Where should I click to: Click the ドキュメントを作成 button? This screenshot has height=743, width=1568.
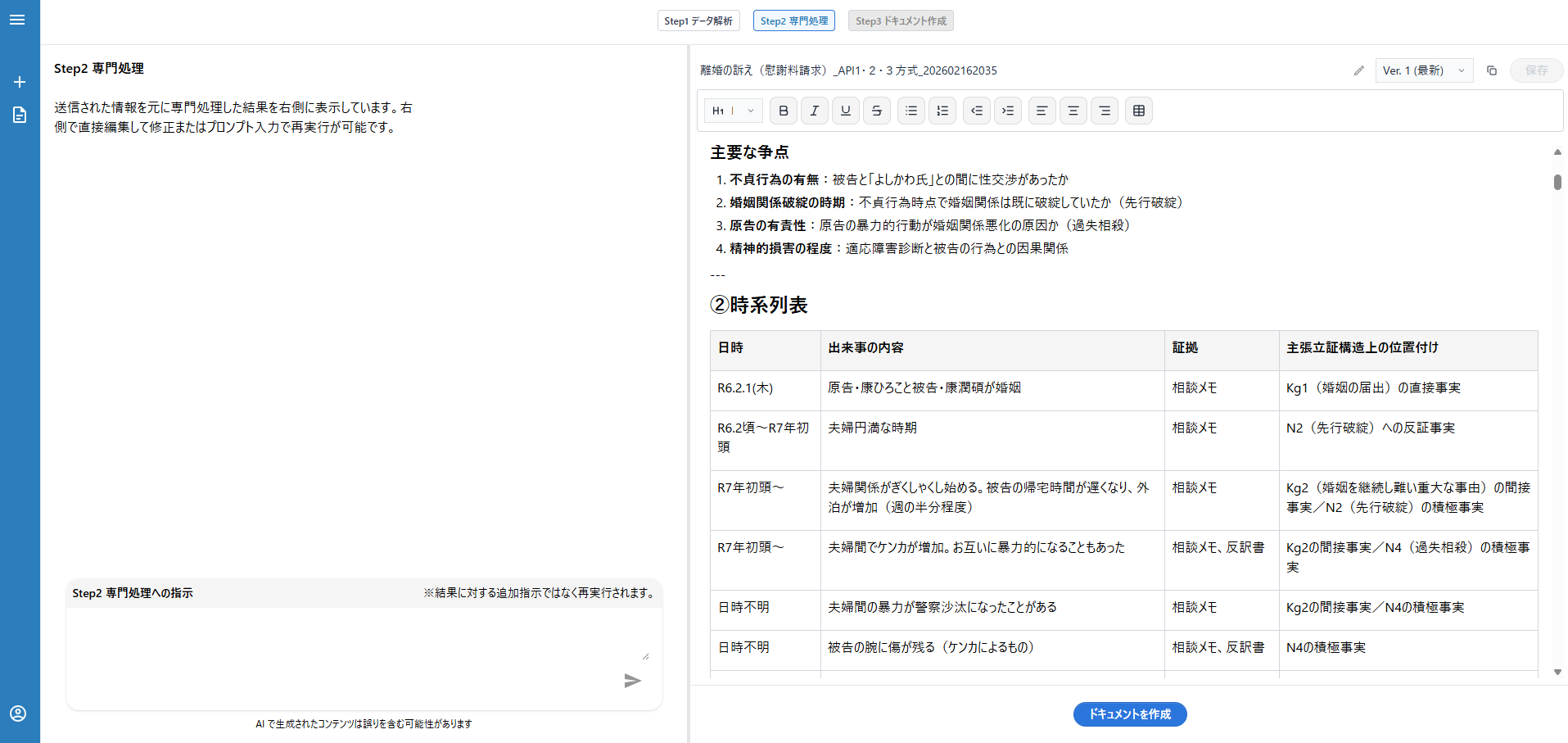(1130, 714)
